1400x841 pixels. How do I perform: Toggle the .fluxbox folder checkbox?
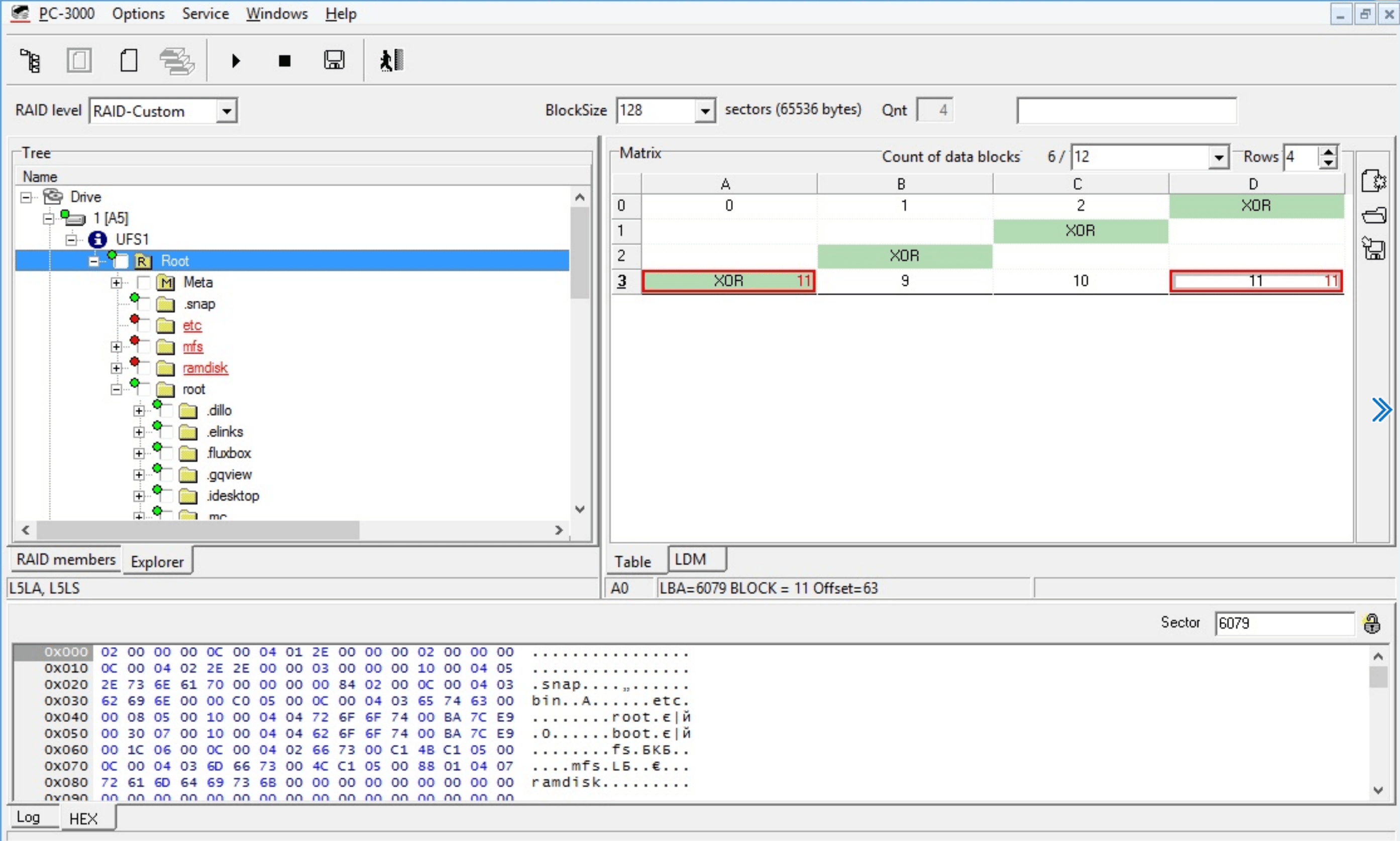167,453
